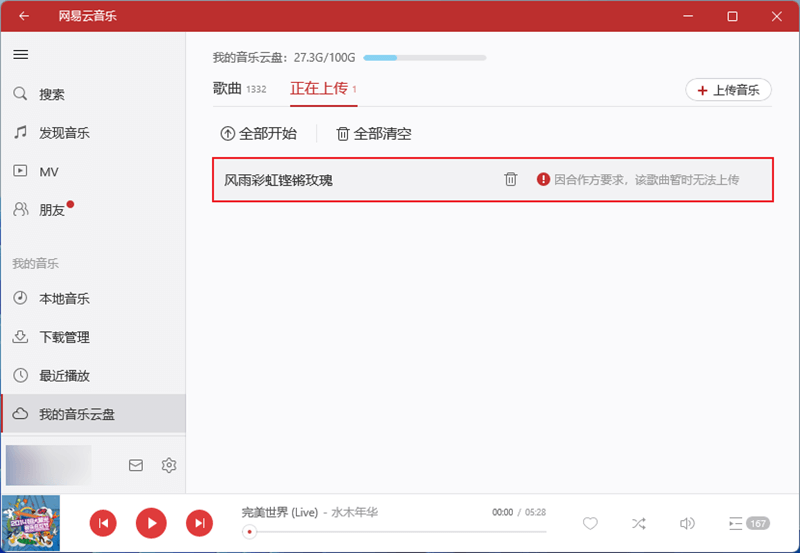
Task: Skip to the previous track
Action: [x=103, y=523]
